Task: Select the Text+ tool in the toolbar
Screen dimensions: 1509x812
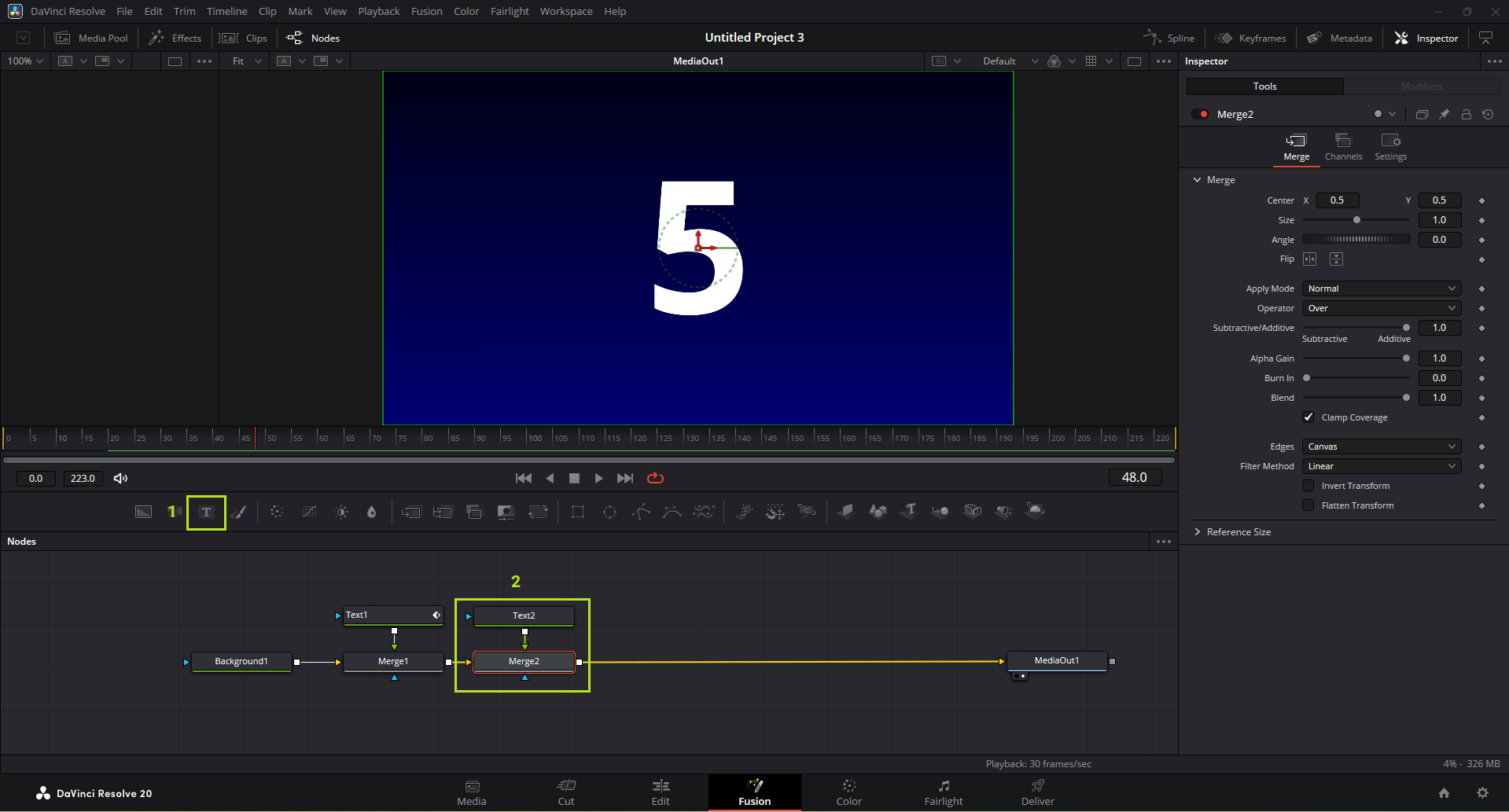Action: coord(206,513)
